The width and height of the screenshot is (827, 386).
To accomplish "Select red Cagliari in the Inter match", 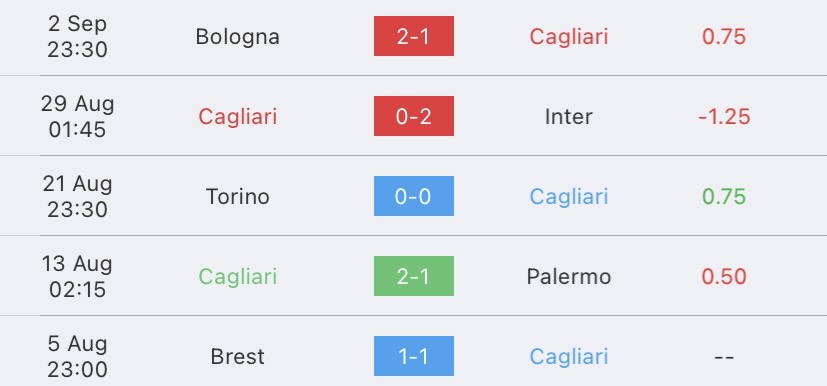I will [x=237, y=117].
